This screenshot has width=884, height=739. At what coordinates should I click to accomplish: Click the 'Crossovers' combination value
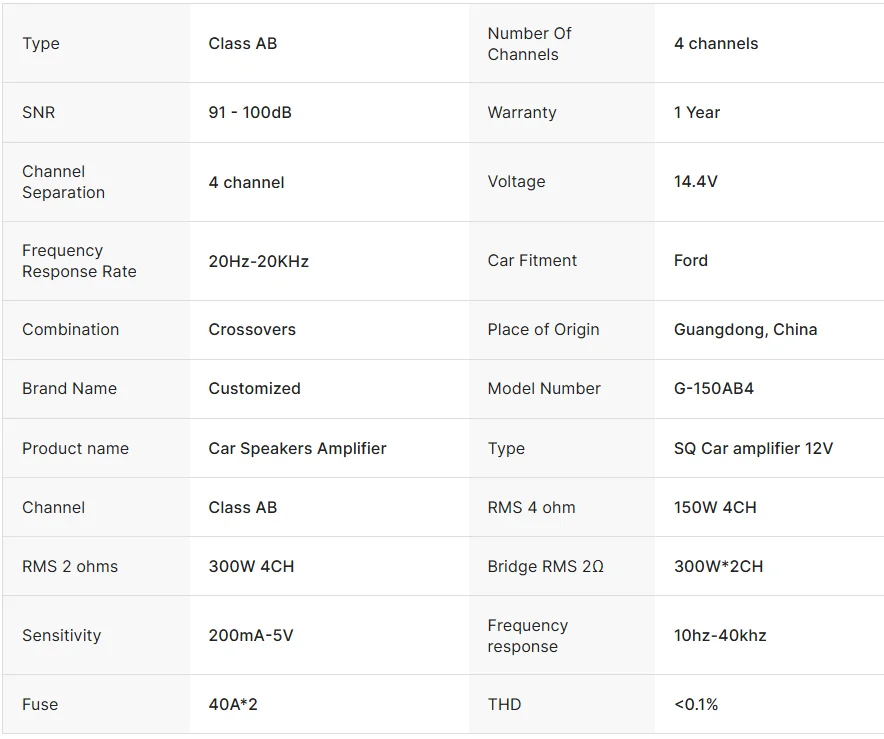pos(252,330)
